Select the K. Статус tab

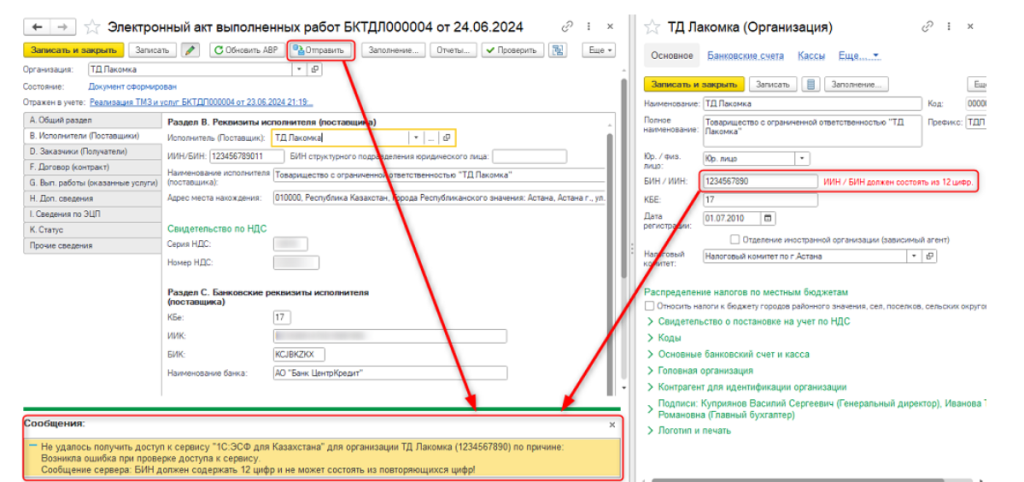pyautogui.click(x=91, y=230)
